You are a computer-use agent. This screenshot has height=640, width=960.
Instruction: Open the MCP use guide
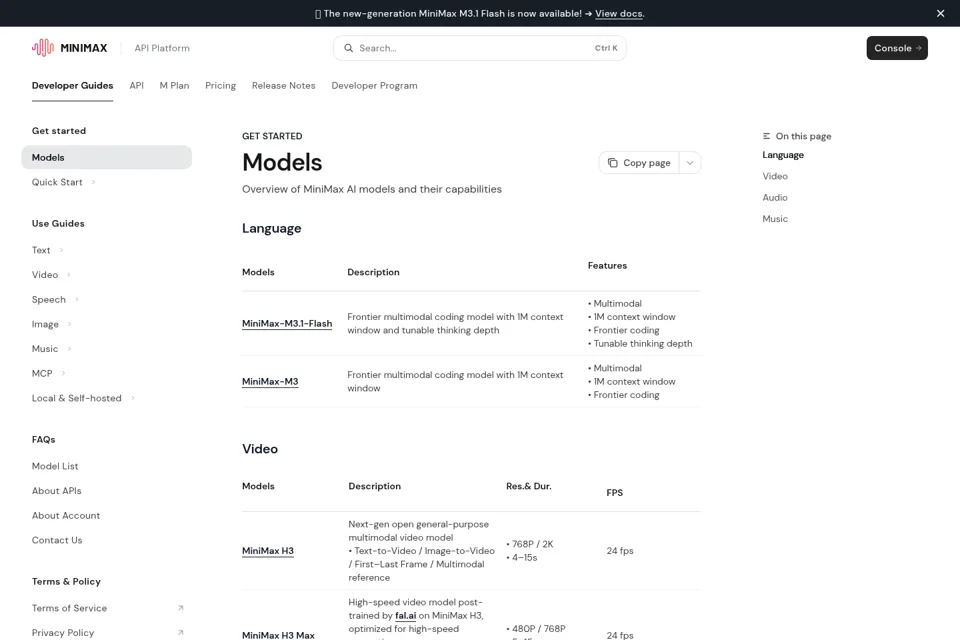click(x=42, y=373)
